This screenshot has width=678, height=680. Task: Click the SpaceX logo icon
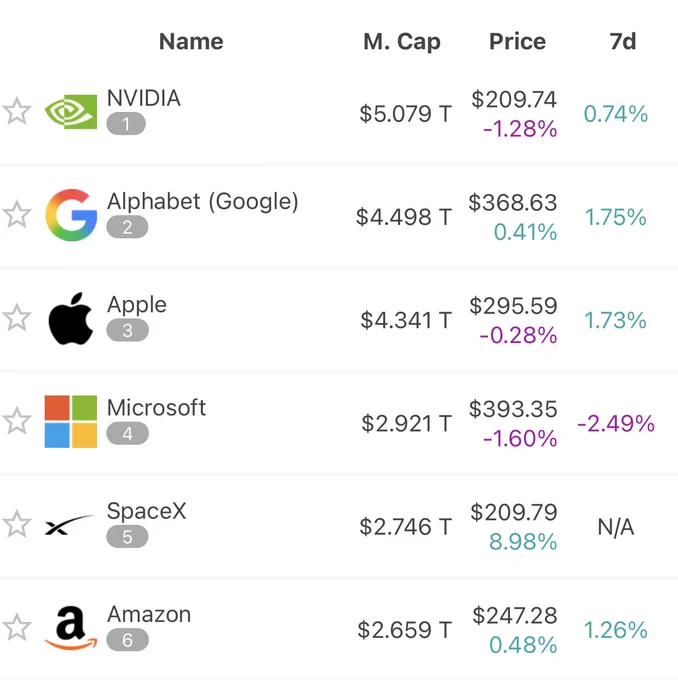tap(69, 525)
